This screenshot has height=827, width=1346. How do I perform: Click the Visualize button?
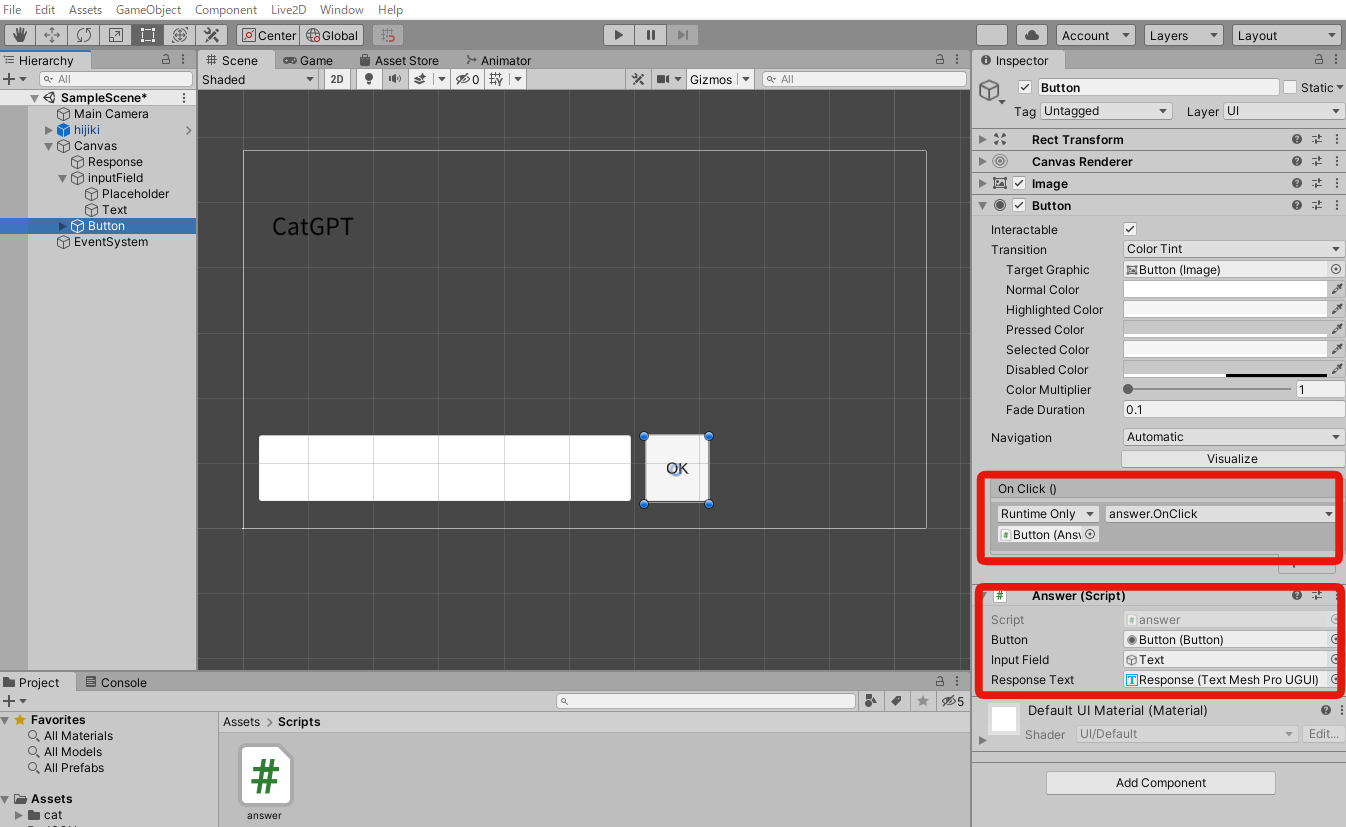tap(1232, 458)
